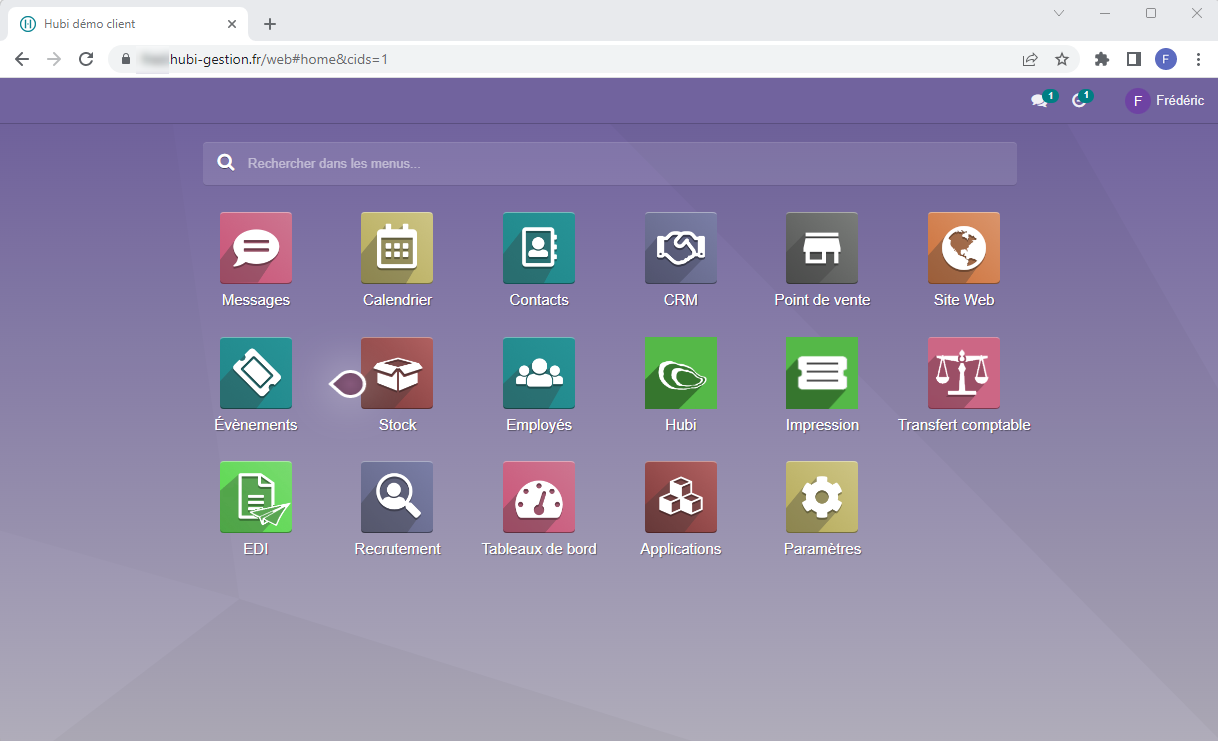
Task: Click the magnifier icon in search bar
Action: 226,163
